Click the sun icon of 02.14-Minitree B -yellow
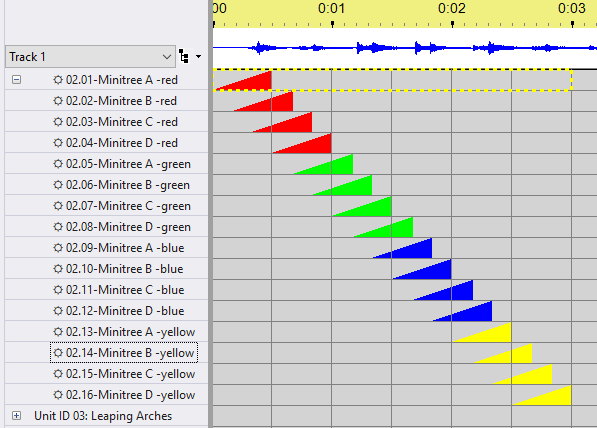 coord(58,353)
